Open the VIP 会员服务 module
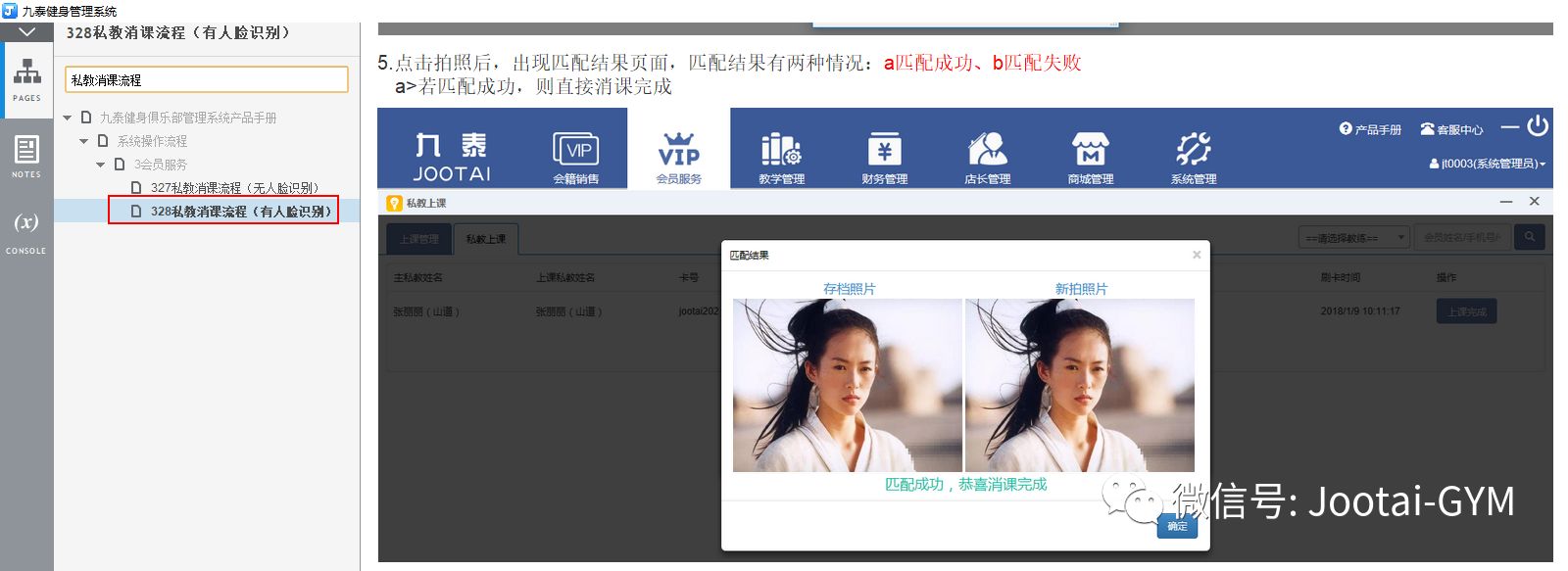1568x571 pixels. click(679, 158)
